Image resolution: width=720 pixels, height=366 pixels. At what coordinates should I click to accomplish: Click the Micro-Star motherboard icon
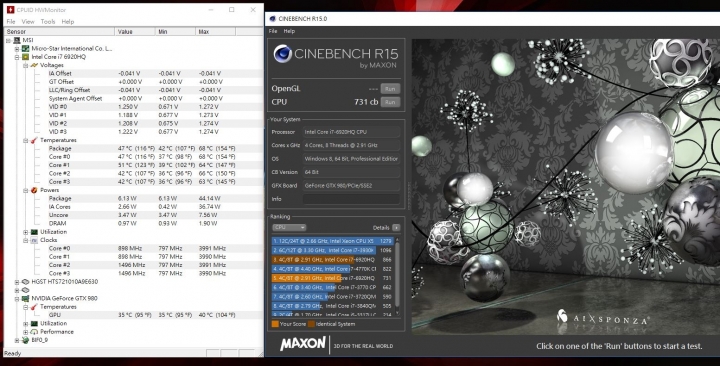point(26,49)
